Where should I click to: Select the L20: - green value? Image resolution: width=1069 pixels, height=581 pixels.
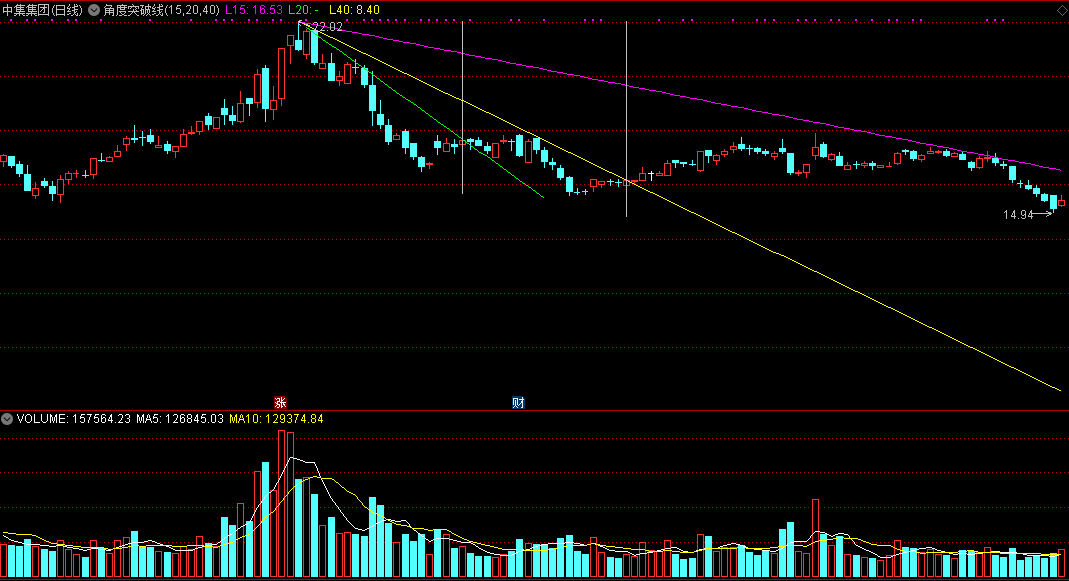coord(303,10)
